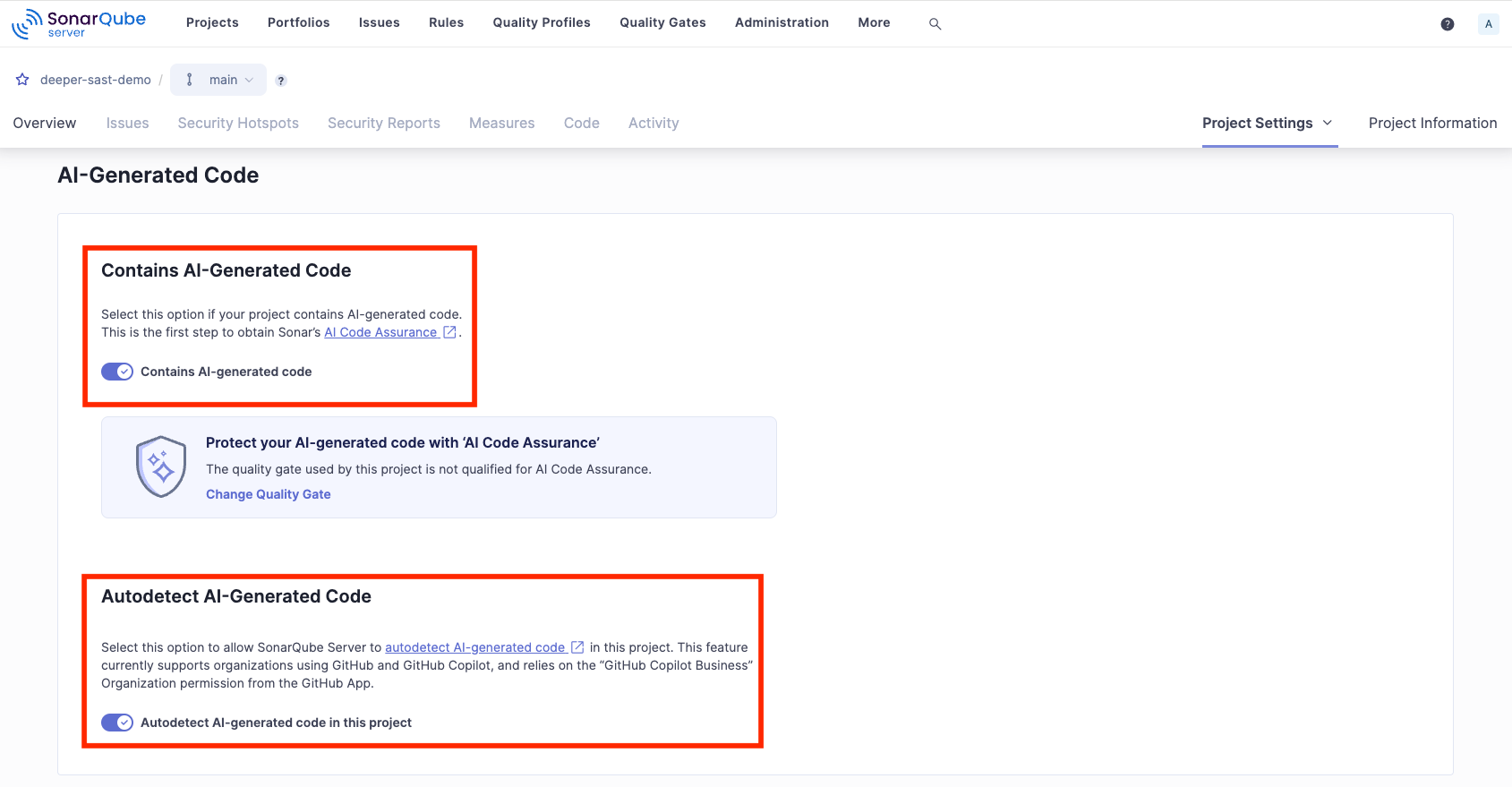
Task: Open the Project Settings dropdown menu
Action: (x=1267, y=124)
